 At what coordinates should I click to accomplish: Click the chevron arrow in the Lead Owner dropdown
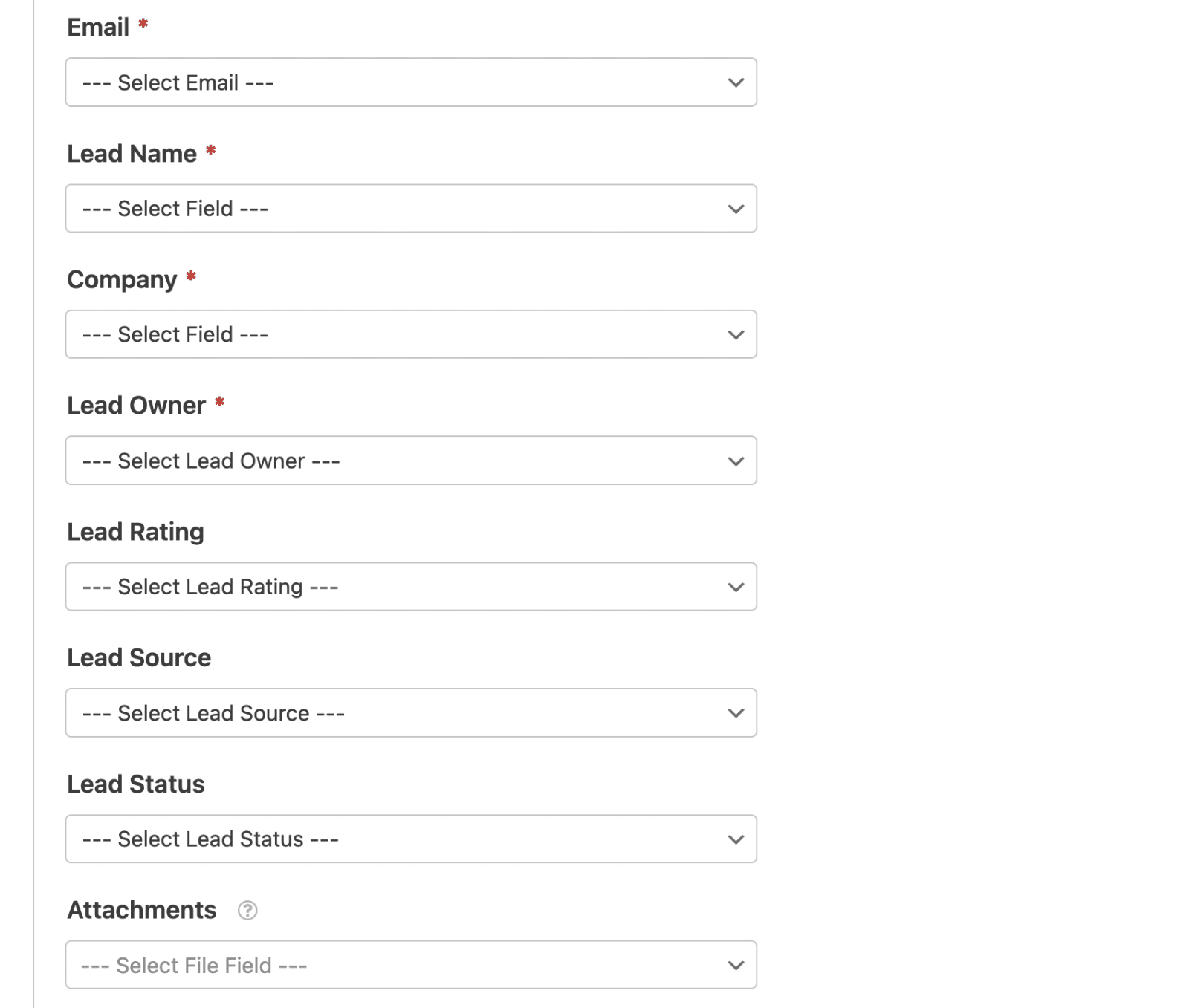736,461
